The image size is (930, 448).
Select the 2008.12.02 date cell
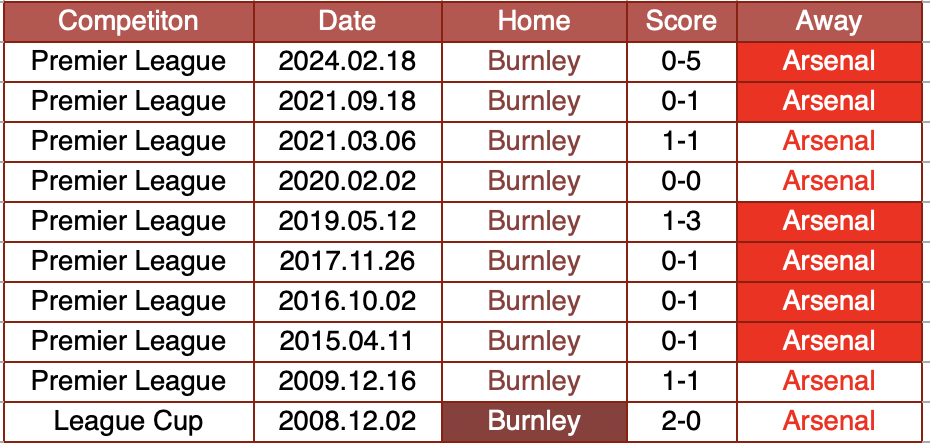coord(347,421)
